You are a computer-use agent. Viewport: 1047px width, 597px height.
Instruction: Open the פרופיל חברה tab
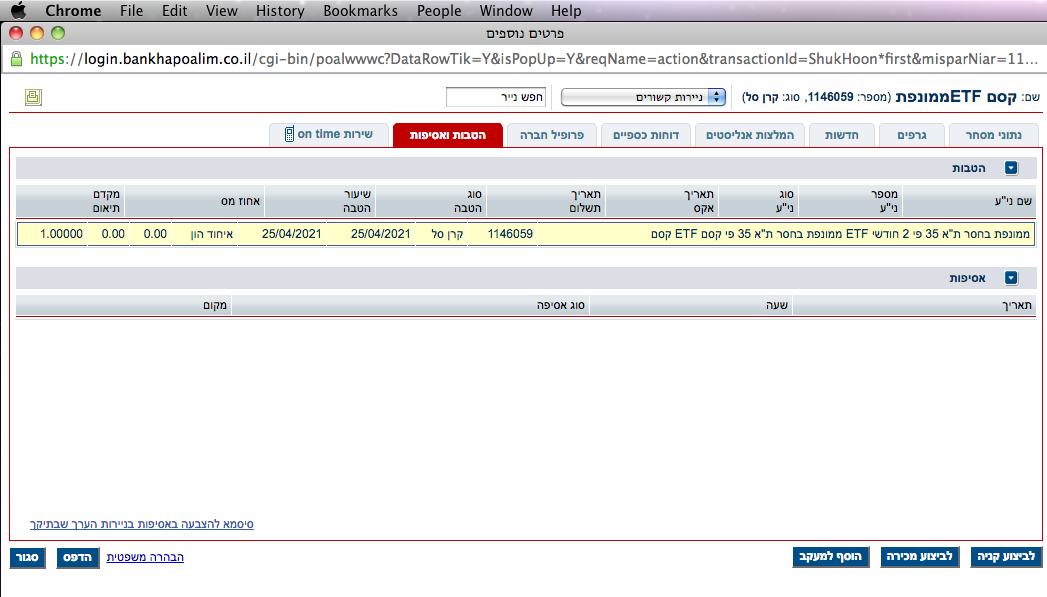coord(552,135)
